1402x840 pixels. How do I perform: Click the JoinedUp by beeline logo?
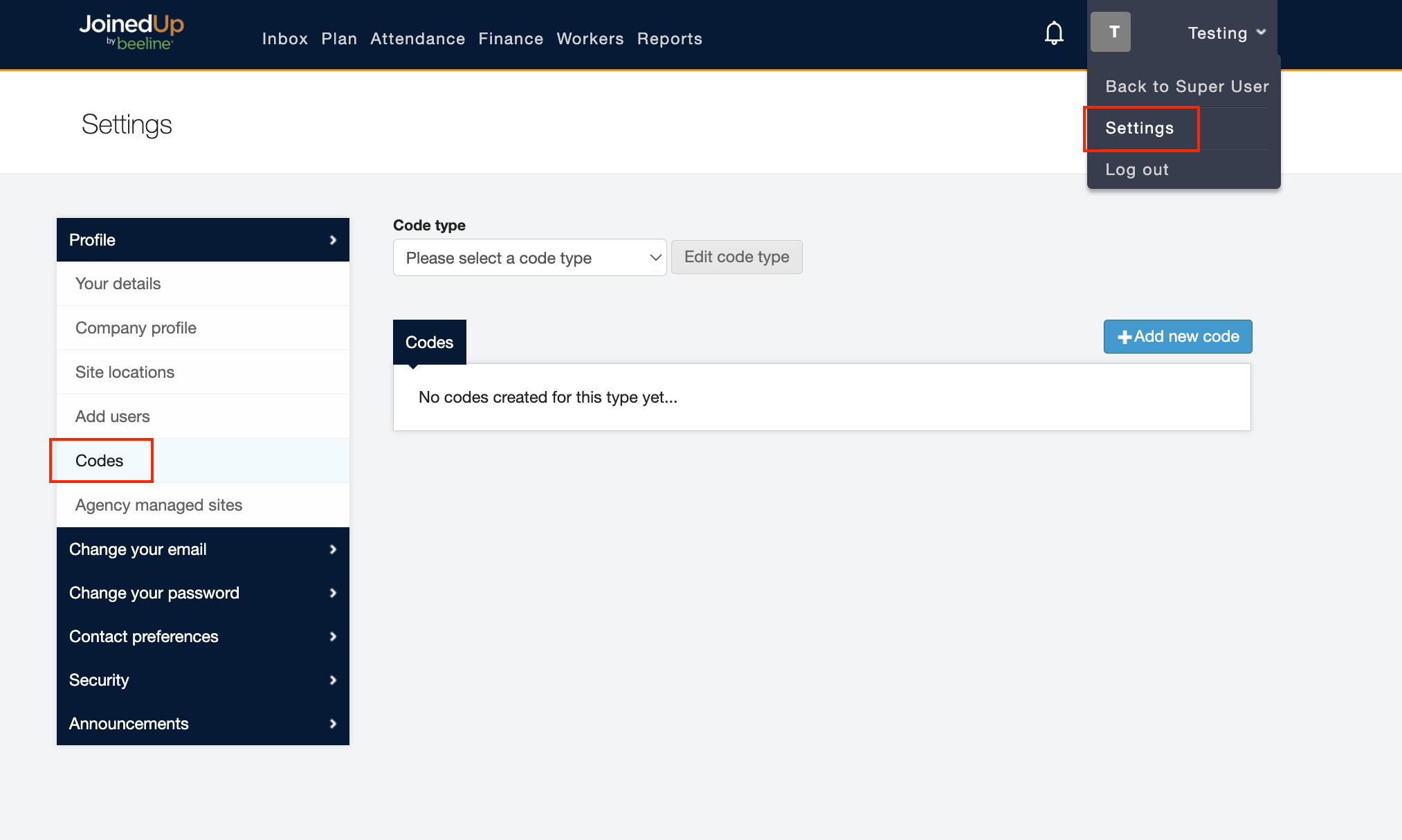131,33
